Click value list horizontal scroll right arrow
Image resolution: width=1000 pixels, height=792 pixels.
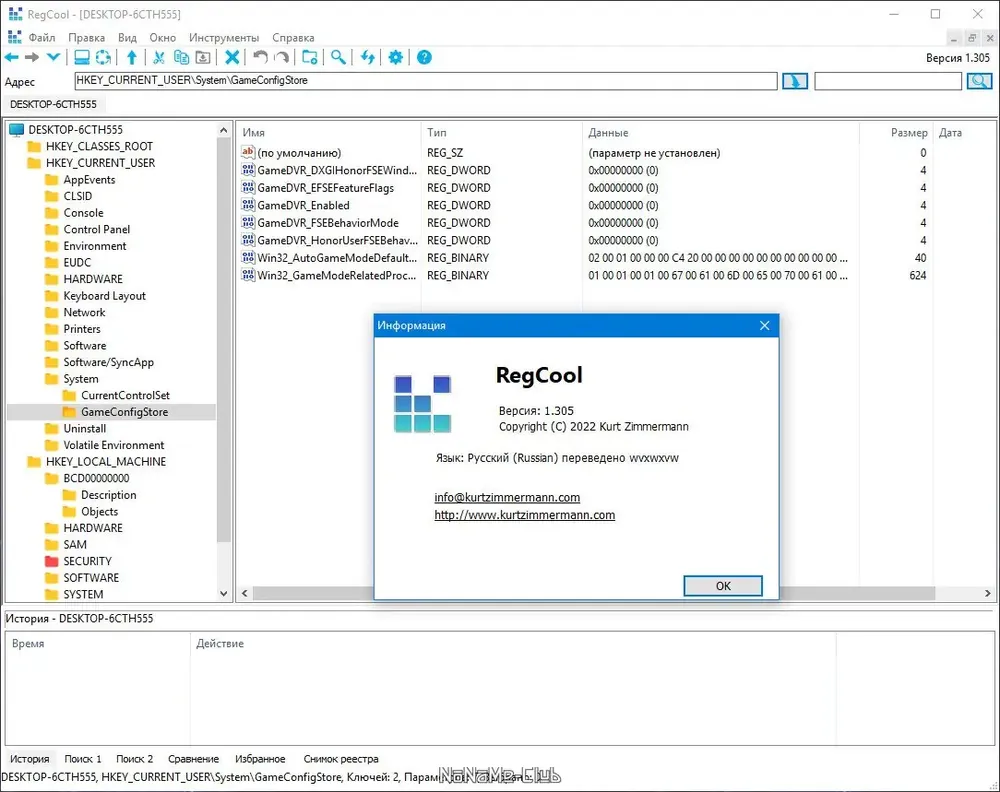tap(987, 593)
